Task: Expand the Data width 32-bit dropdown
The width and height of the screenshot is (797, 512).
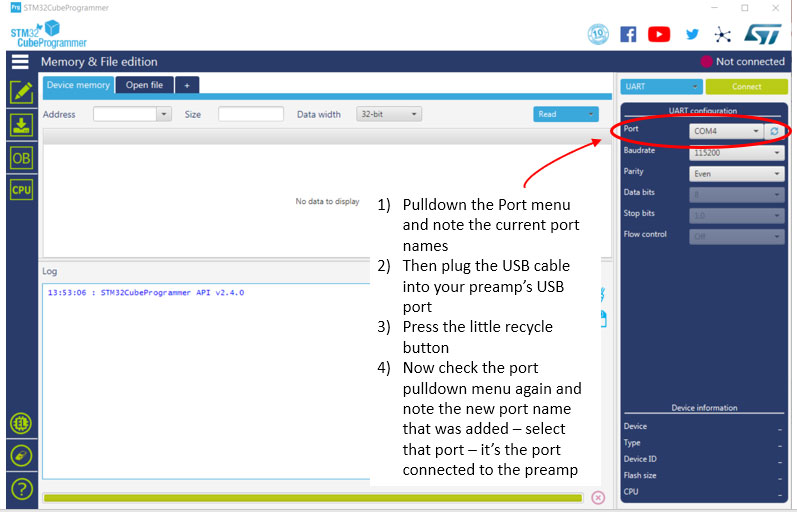Action: (x=389, y=114)
